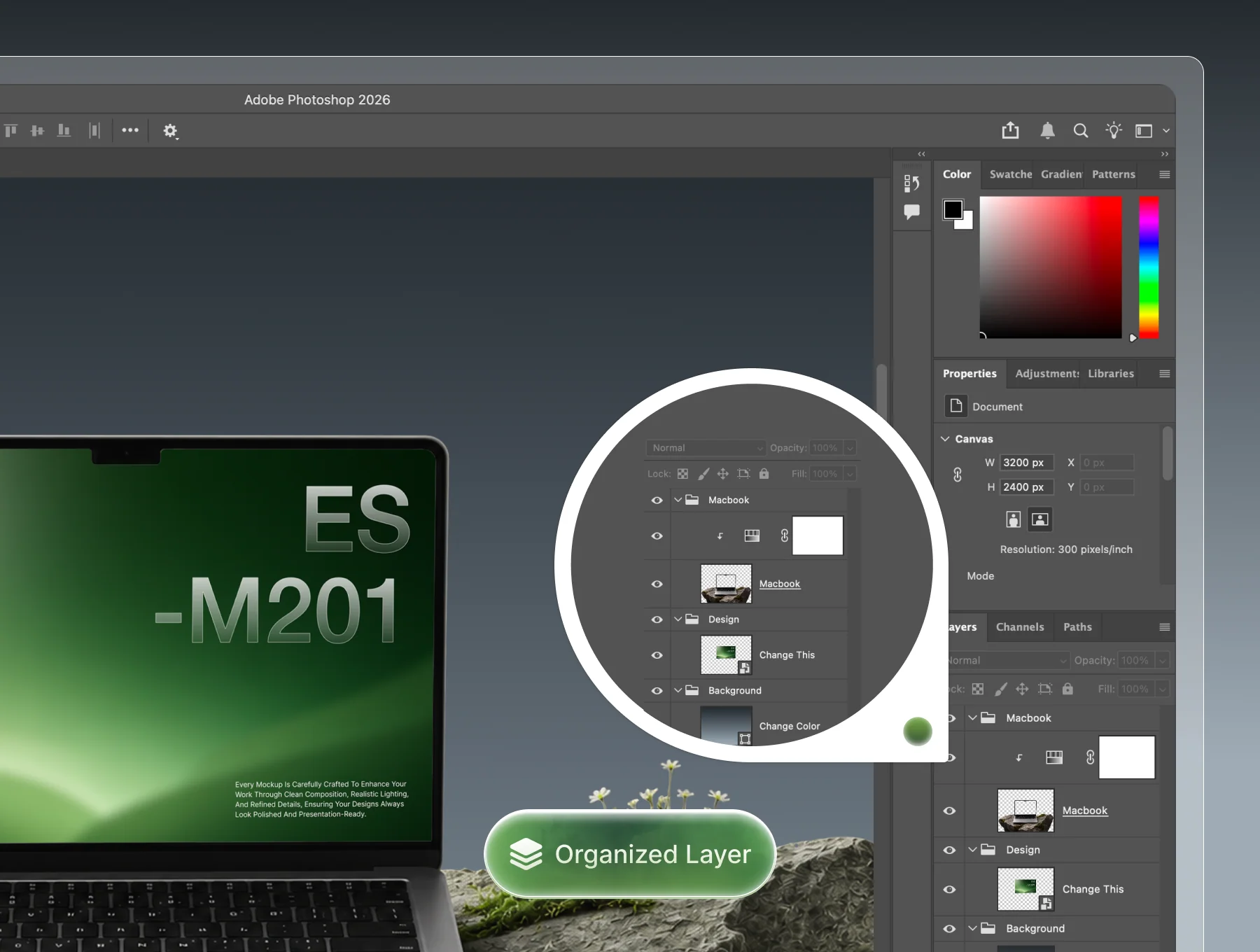1260x952 pixels.
Task: Select Change This thumbnail in Layers panel
Action: coord(1025,889)
